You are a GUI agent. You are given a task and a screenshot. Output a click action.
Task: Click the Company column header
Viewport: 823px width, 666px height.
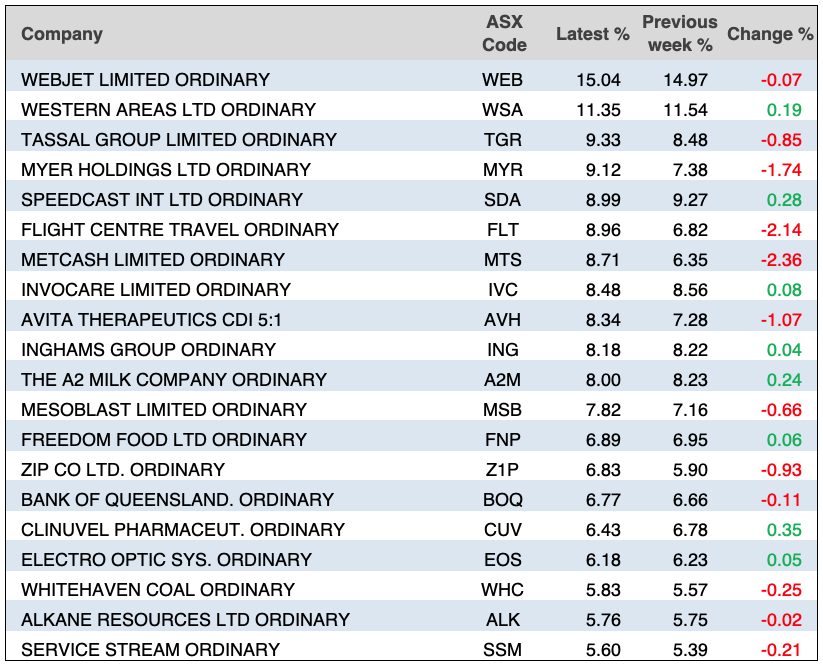pos(62,34)
